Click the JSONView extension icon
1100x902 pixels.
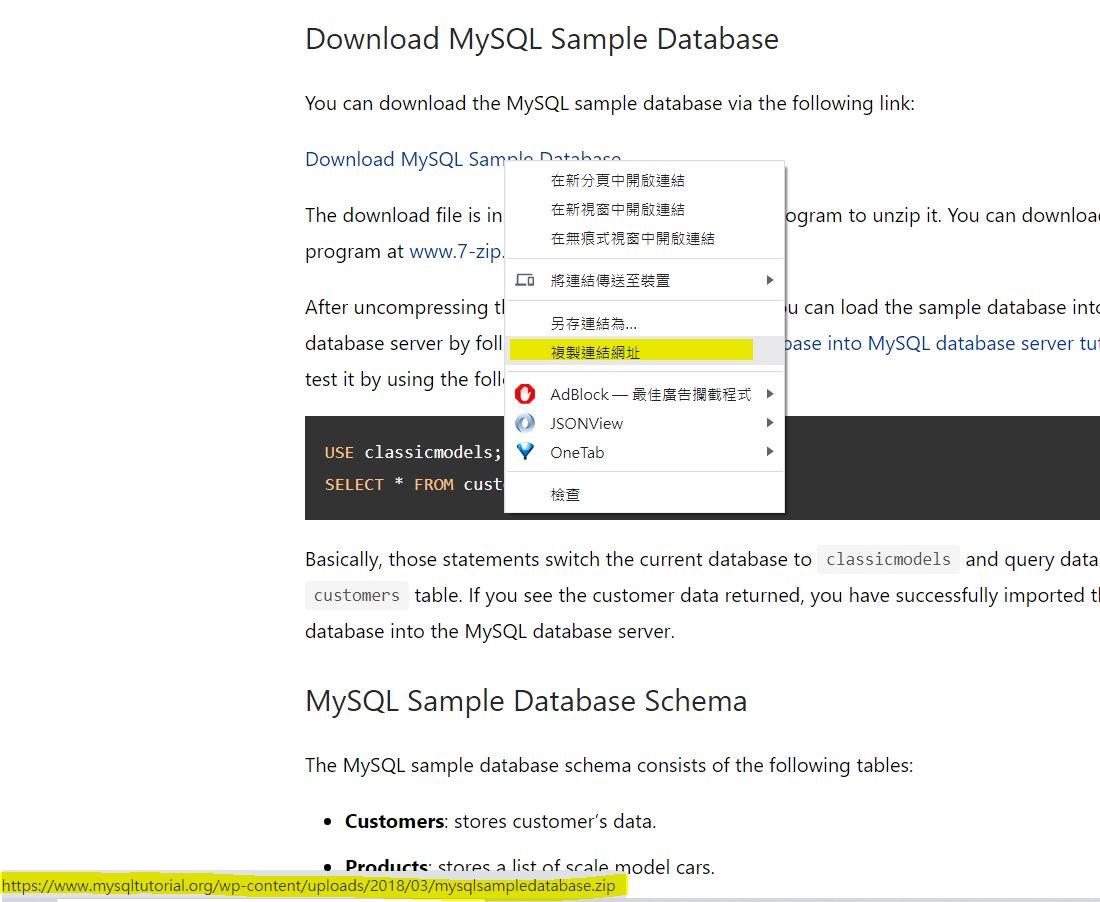coord(524,423)
